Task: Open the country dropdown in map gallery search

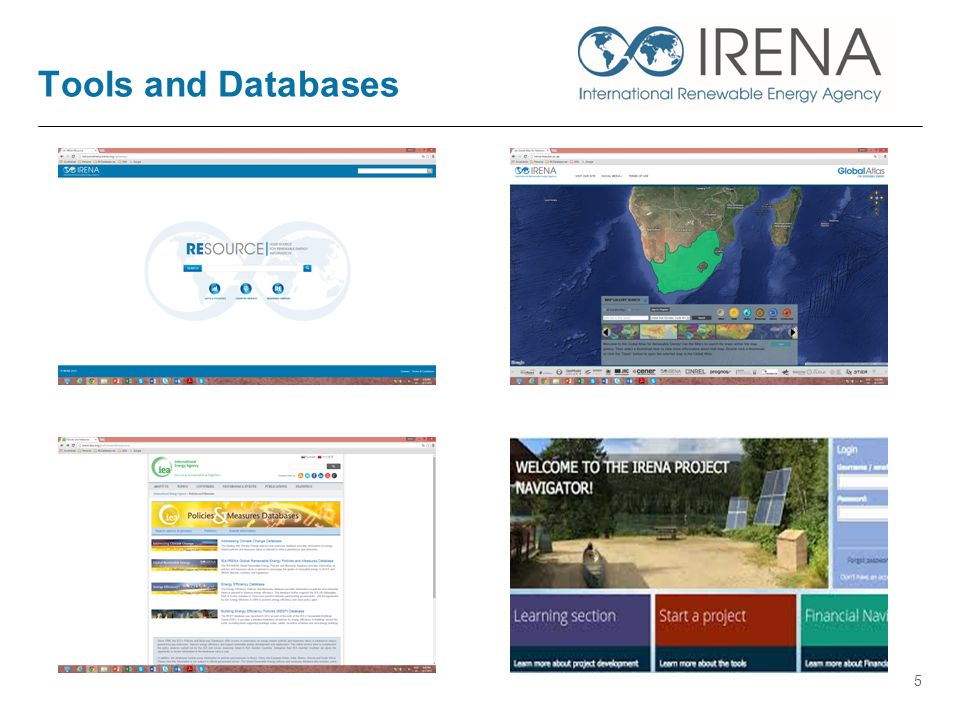Action: coord(670,318)
